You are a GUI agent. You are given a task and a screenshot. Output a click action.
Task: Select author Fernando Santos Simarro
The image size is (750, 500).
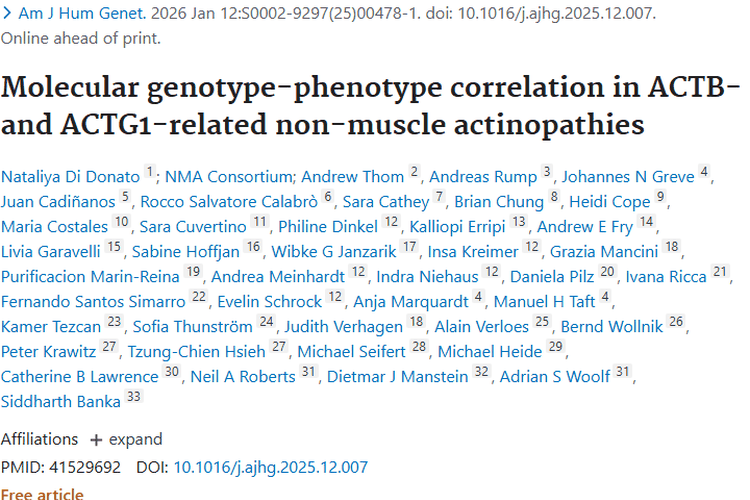(92, 301)
